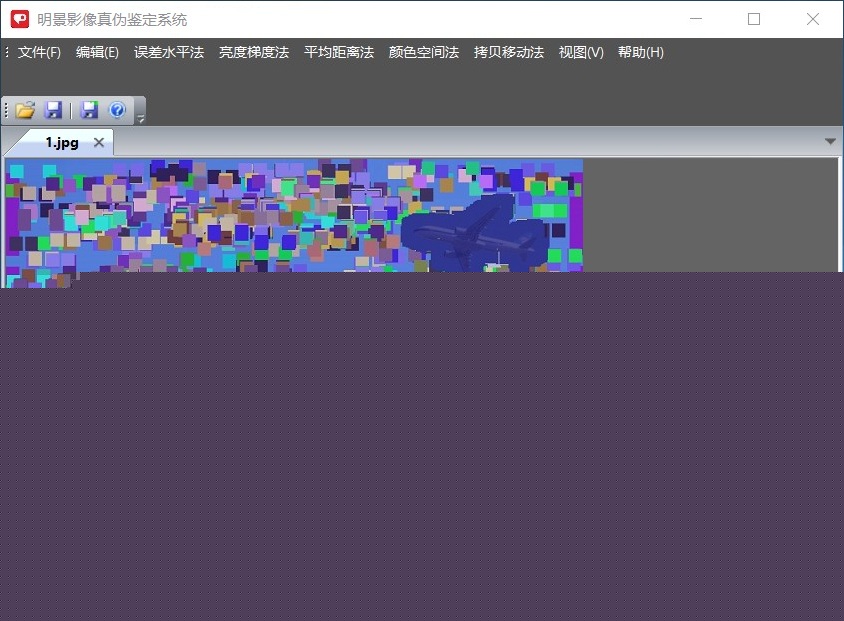
Task: Open the 误差水平法 menu
Action: (x=169, y=52)
